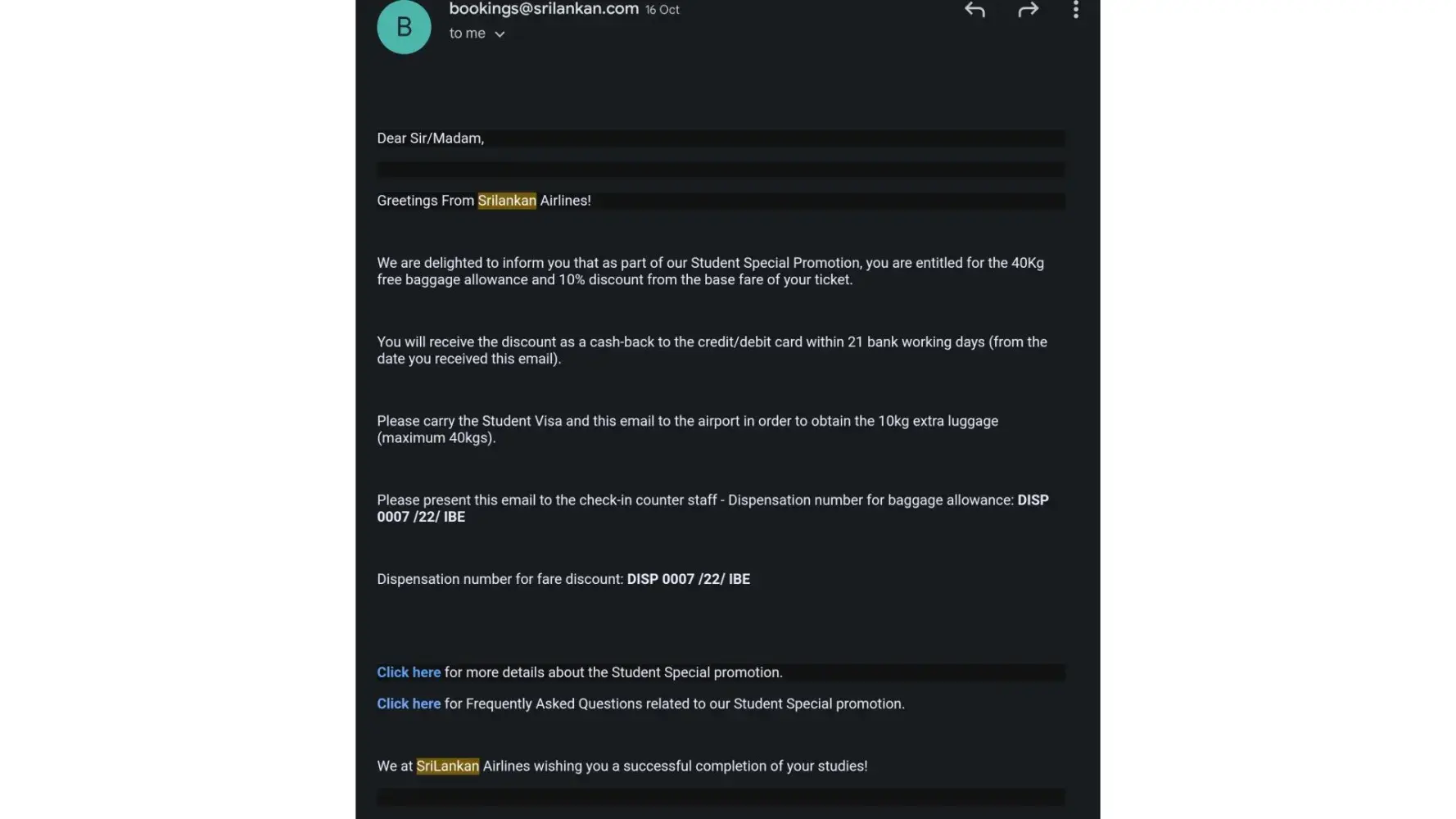Click the sender avatar with letter B
Screen dimensions: 1456x819
pos(404,27)
